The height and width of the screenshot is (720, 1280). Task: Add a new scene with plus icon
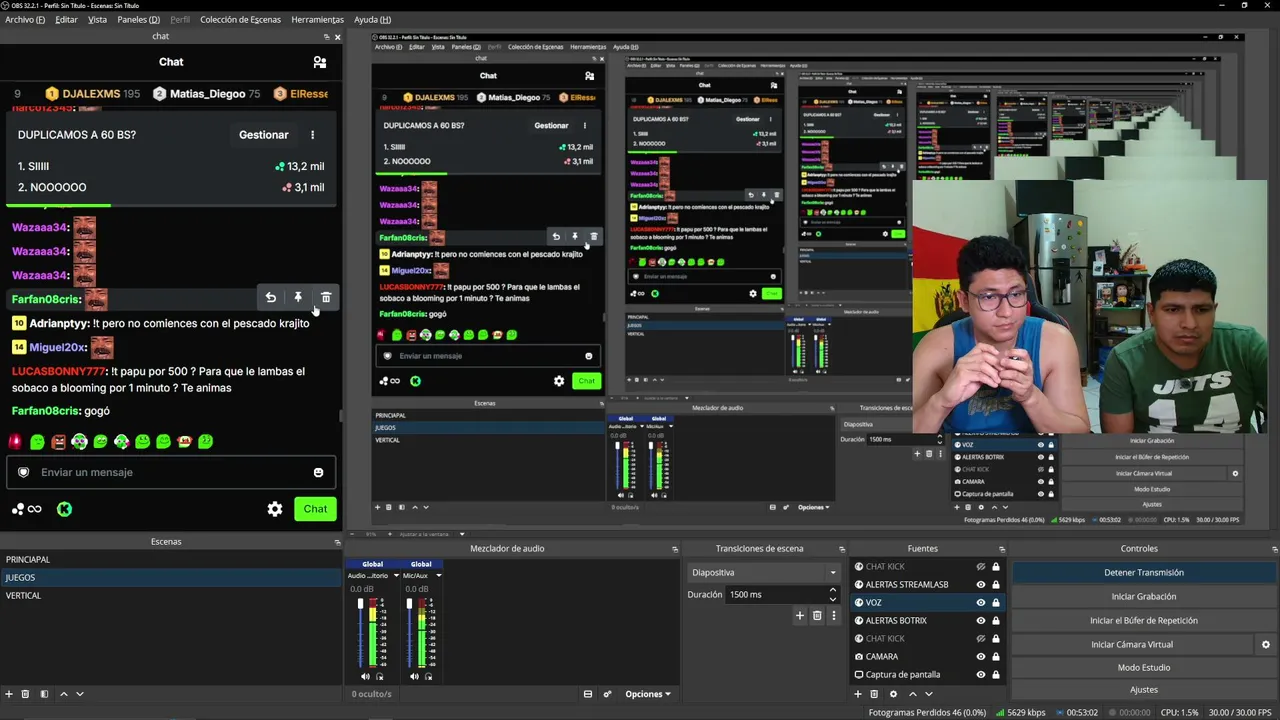pos(9,694)
